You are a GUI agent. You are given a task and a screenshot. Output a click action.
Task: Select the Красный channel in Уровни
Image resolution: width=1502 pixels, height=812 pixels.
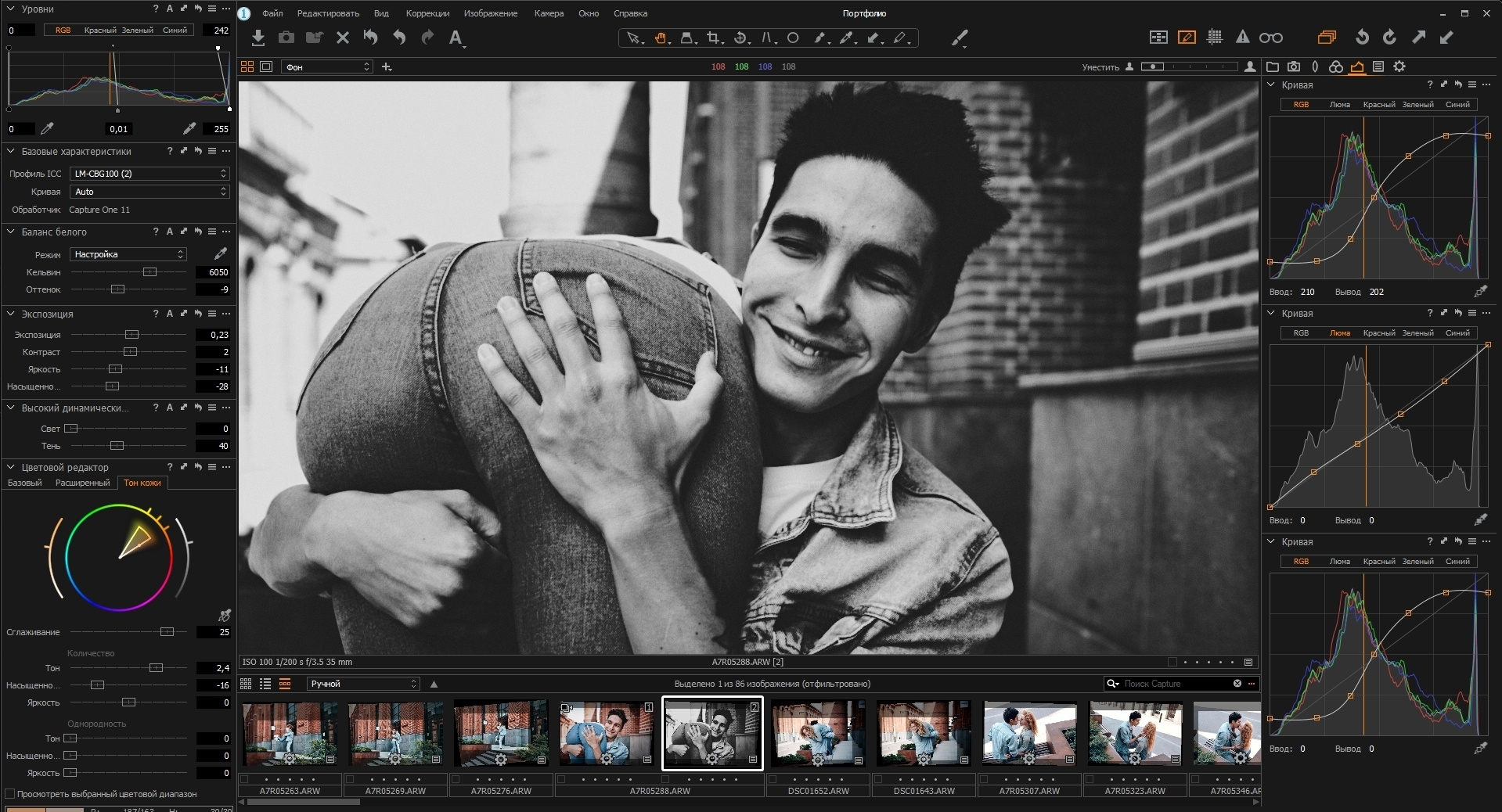99,31
